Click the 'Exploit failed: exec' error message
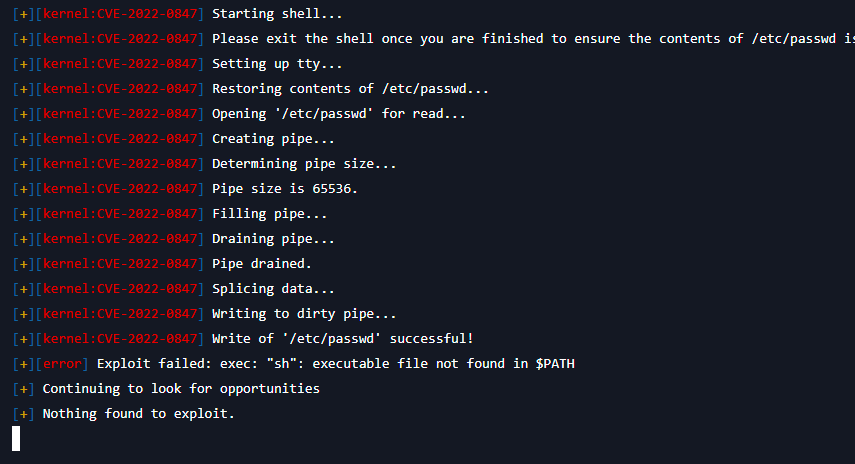855x464 pixels. click(335, 364)
